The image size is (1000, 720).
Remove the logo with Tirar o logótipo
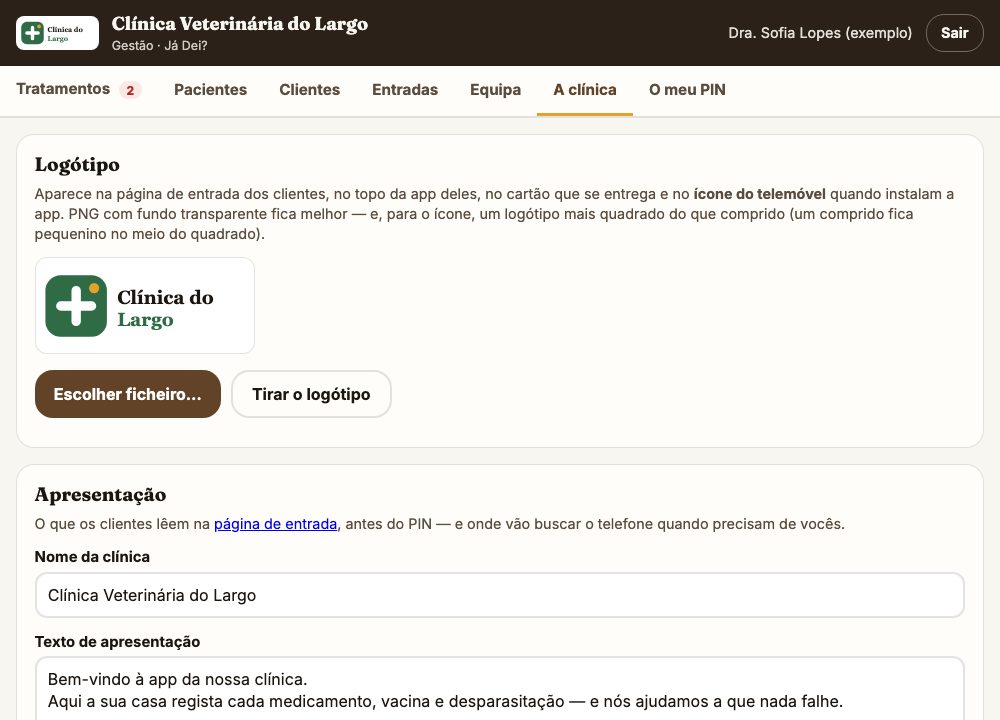click(x=311, y=394)
